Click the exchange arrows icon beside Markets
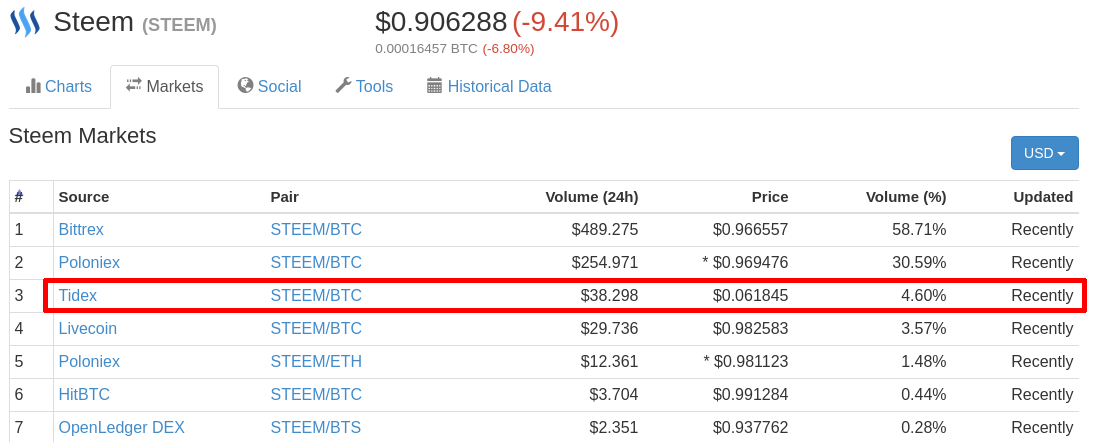1106x442 pixels. (x=134, y=85)
